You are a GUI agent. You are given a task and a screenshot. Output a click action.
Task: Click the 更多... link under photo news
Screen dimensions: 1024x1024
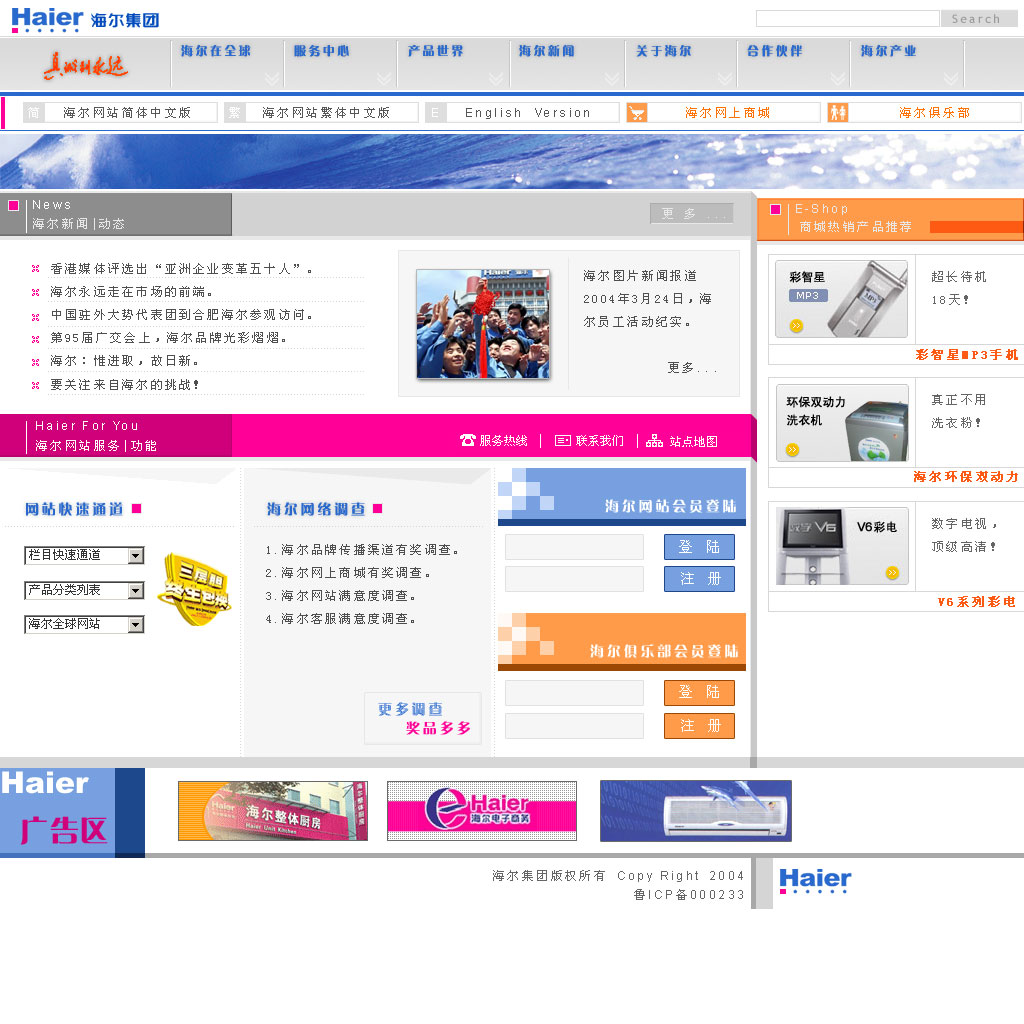coord(692,368)
